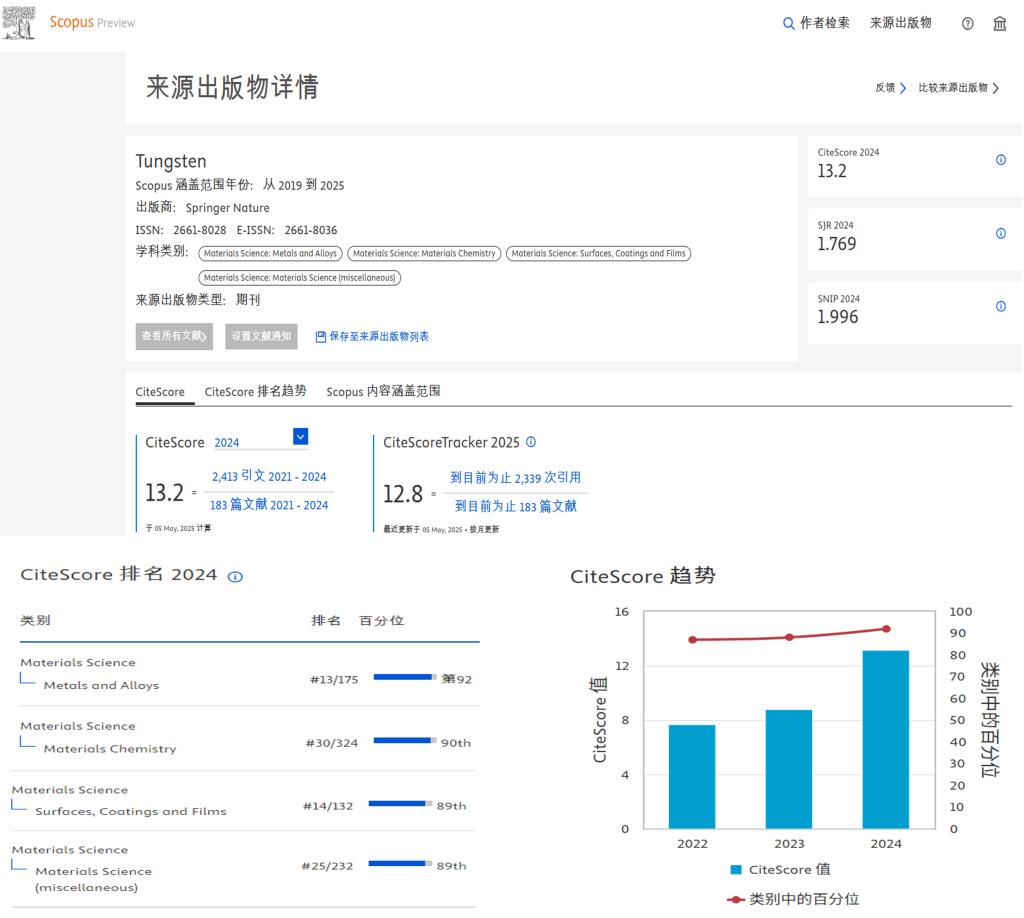Image resolution: width=1024 pixels, height=918 pixels.
Task: Click the institution building icon
Action: coord(999,22)
